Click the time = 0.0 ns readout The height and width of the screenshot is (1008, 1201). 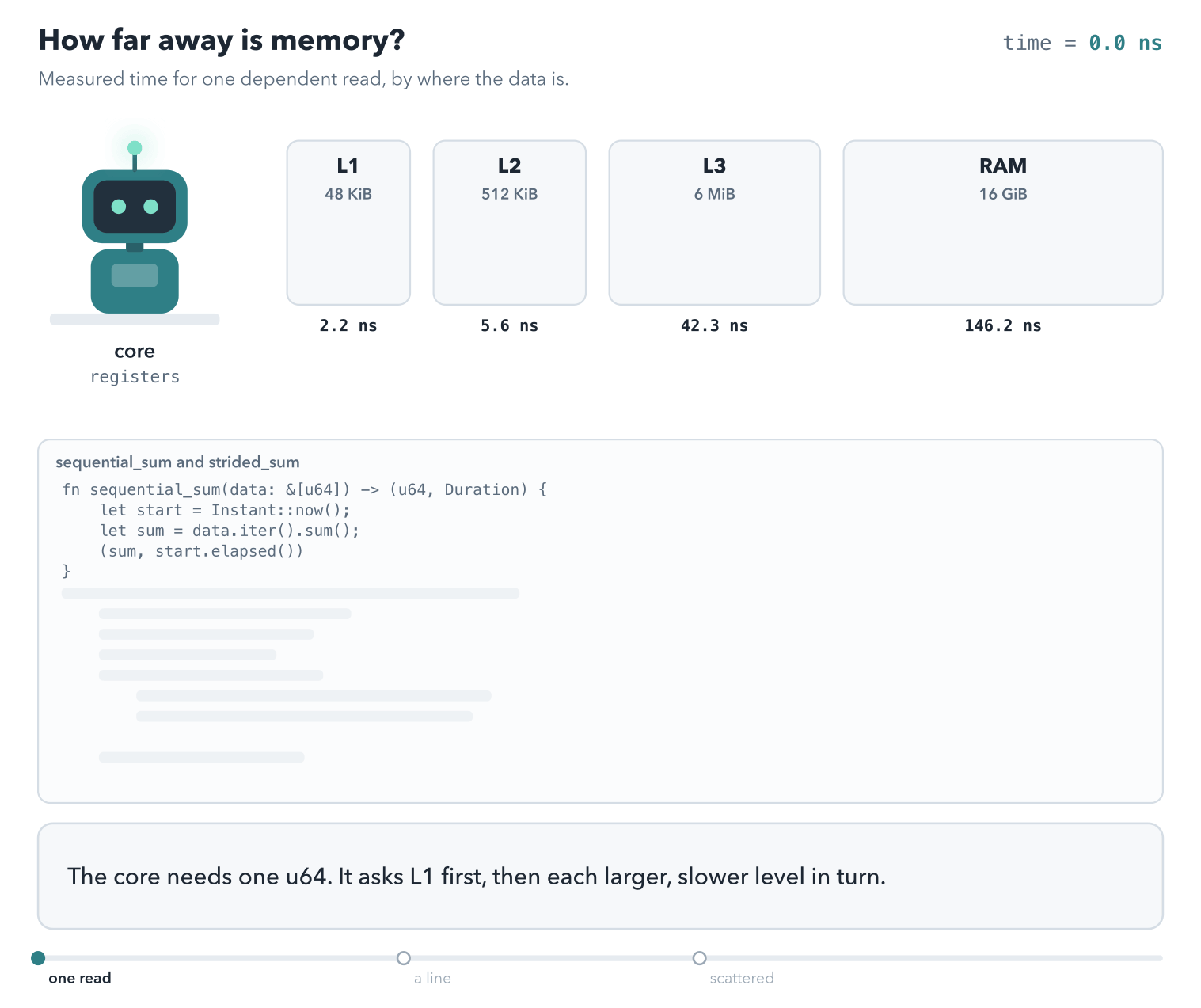coord(1082,43)
